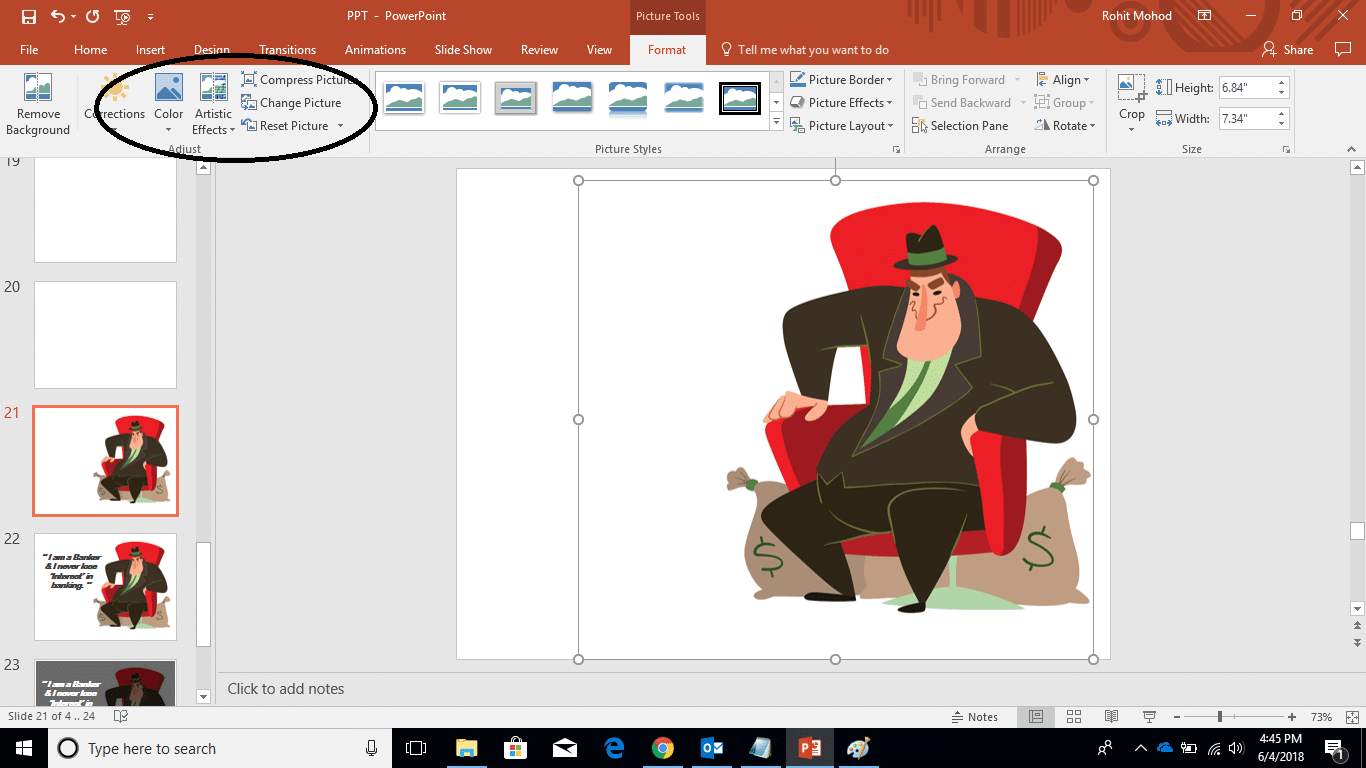Select slide 22 thumbnail with banker quote

click(x=105, y=587)
